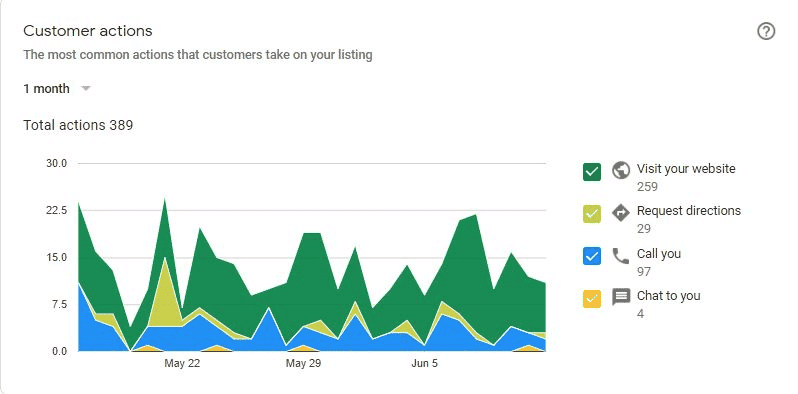This screenshot has height=394, width=798.
Task: Click the 7.5 y-axis label
Action: click(60, 304)
